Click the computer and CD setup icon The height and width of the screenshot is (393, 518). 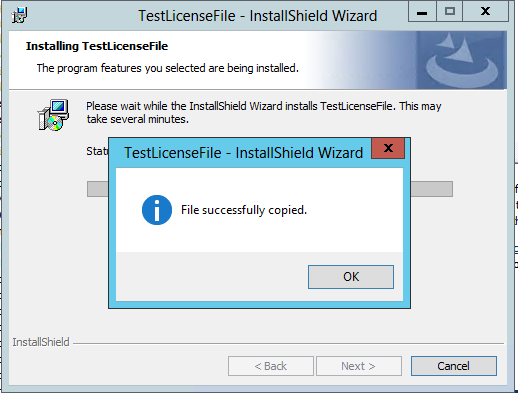[x=54, y=115]
